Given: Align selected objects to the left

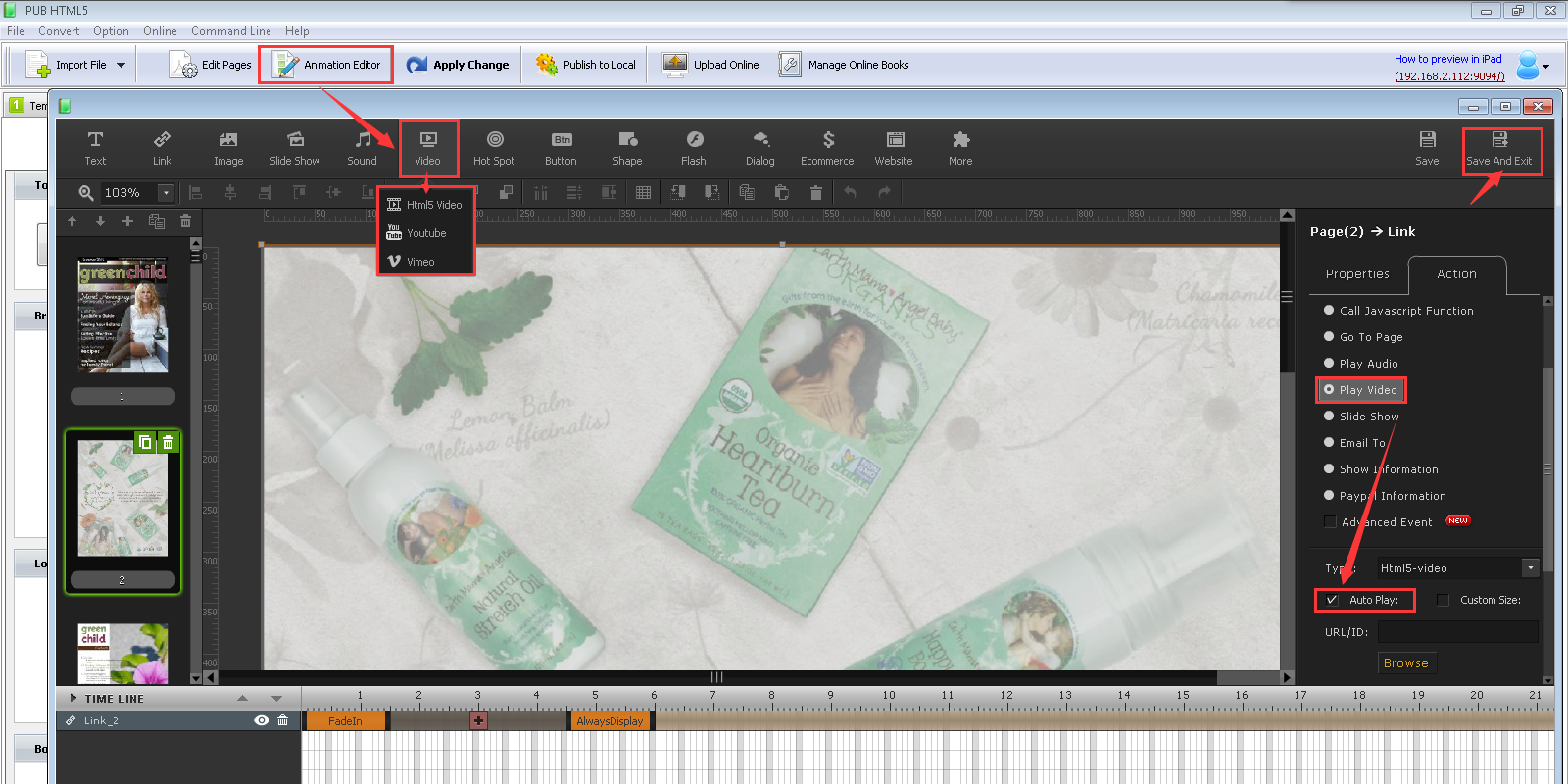Looking at the screenshot, I should coord(195,193).
